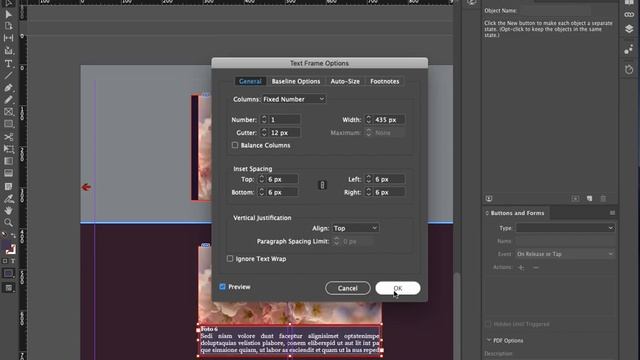This screenshot has width=640, height=360.
Task: Switch to the Auto-Size tab
Action: coord(345,81)
